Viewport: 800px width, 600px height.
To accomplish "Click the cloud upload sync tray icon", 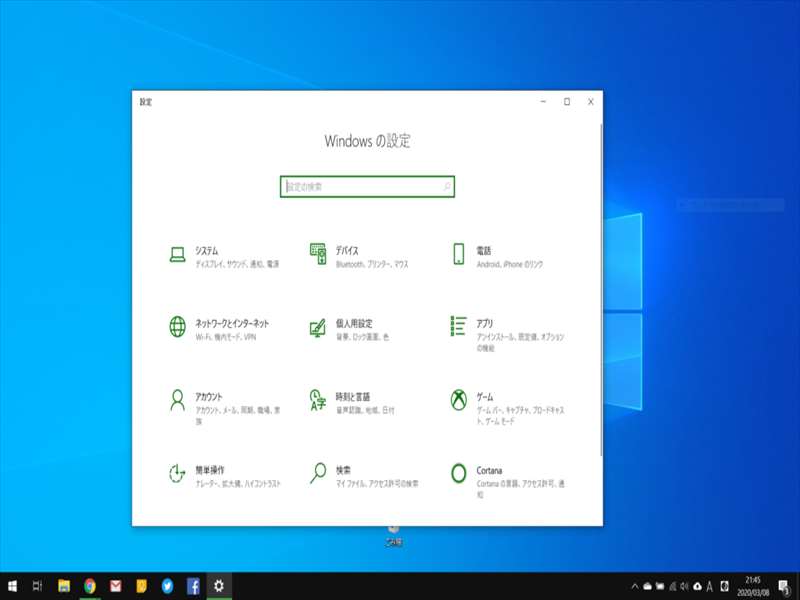I will pyautogui.click(x=697, y=586).
